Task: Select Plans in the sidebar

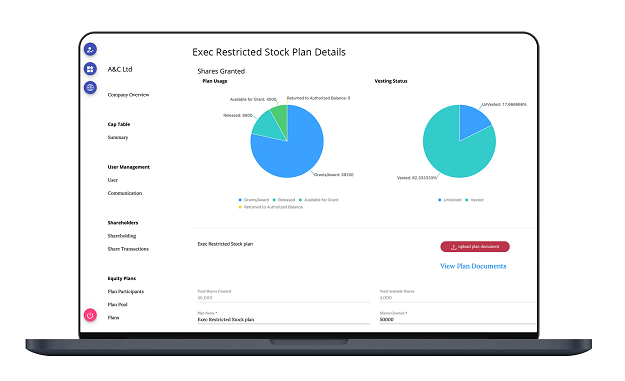Action: pyautogui.click(x=114, y=318)
